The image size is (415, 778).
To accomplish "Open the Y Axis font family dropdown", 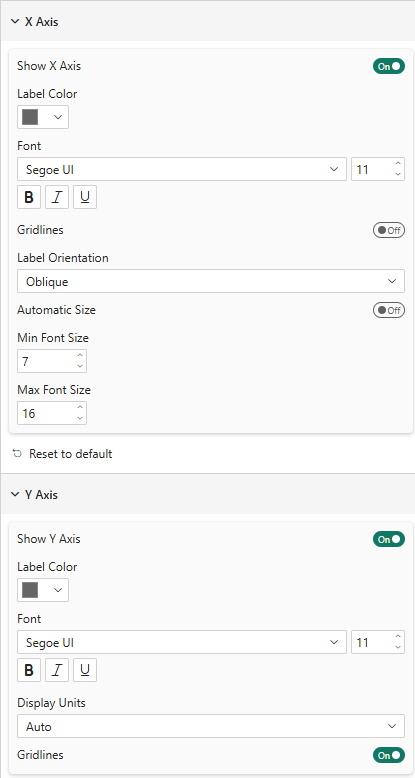I will coord(182,643).
